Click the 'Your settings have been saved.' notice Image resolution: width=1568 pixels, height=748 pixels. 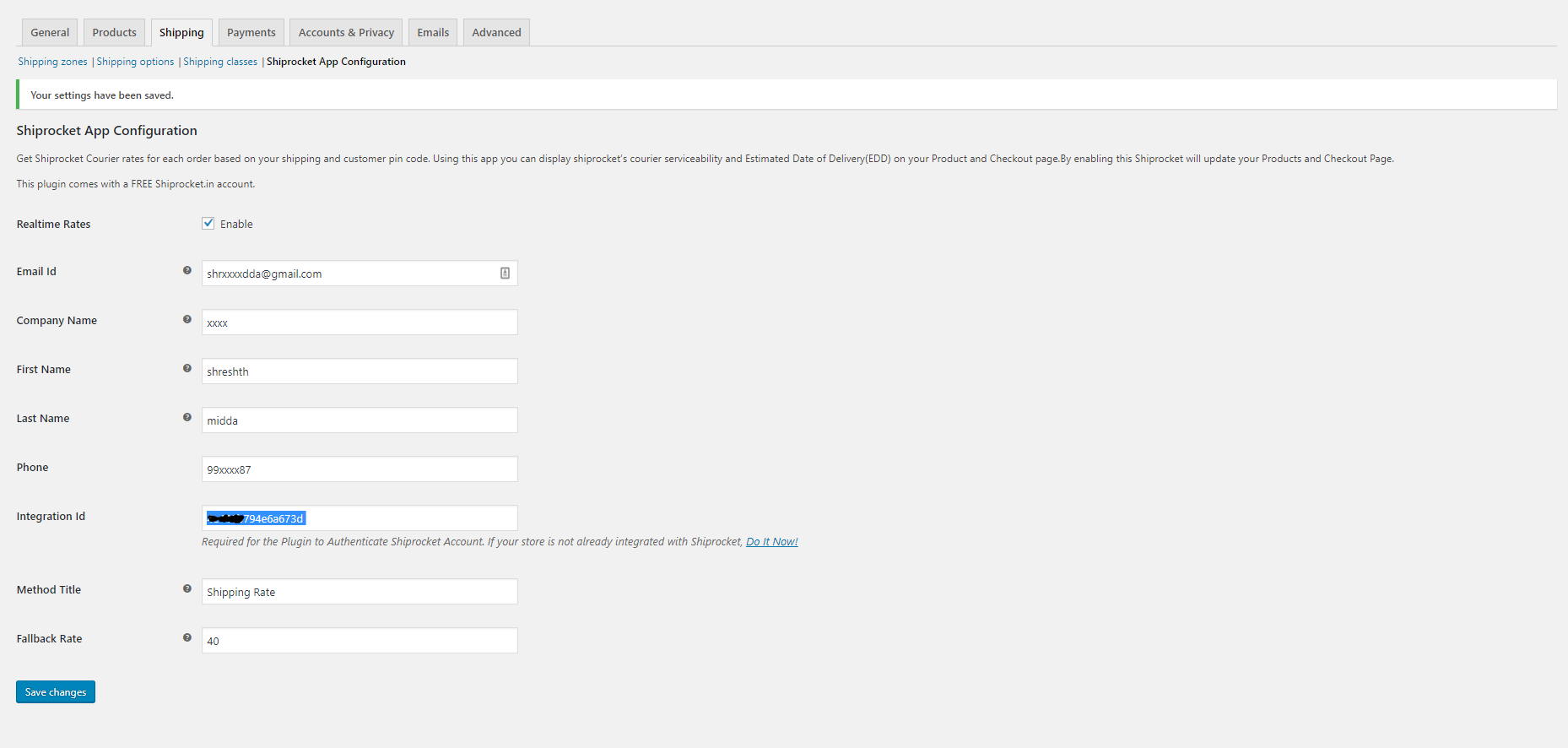pos(787,95)
